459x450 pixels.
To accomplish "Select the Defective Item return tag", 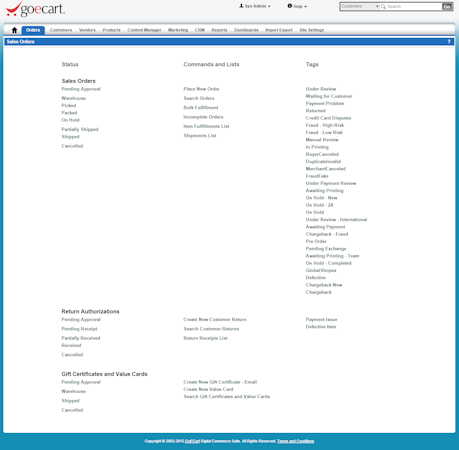I will point(321,327).
